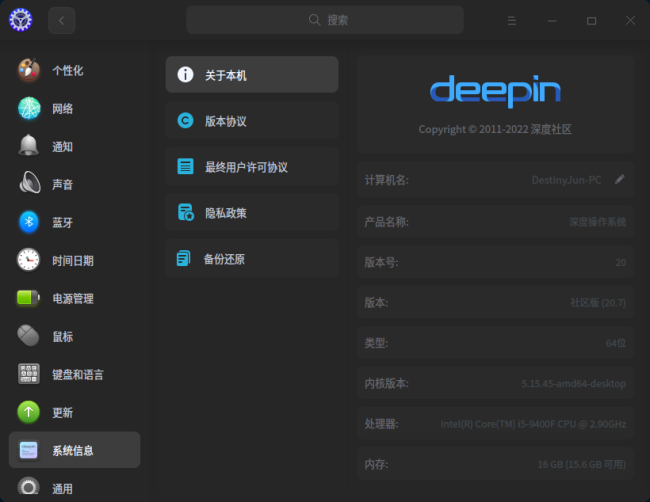Click the 关于本机 info icon

pyautogui.click(x=185, y=75)
